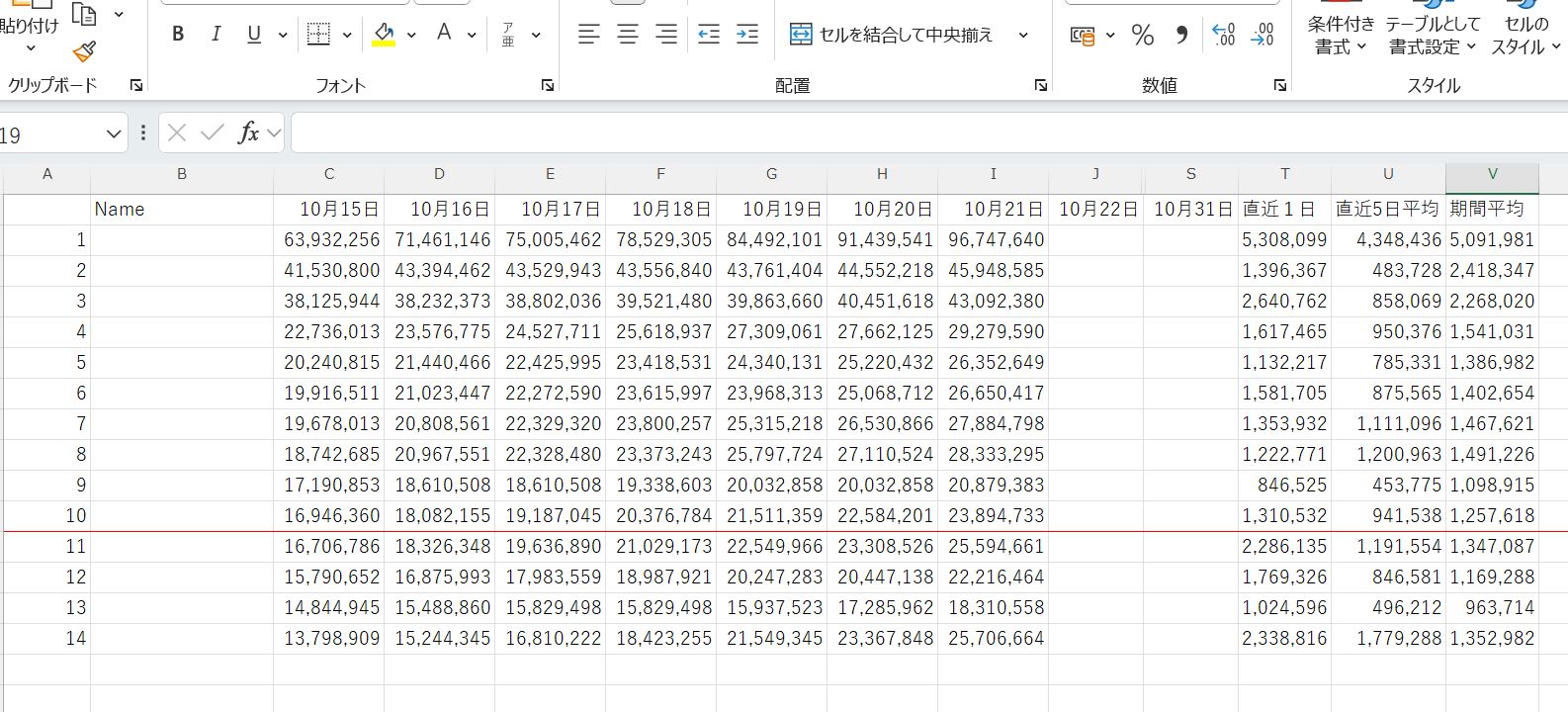Screen dimensions: 1568x712
Task: Toggle Bold formatting
Action: (178, 35)
